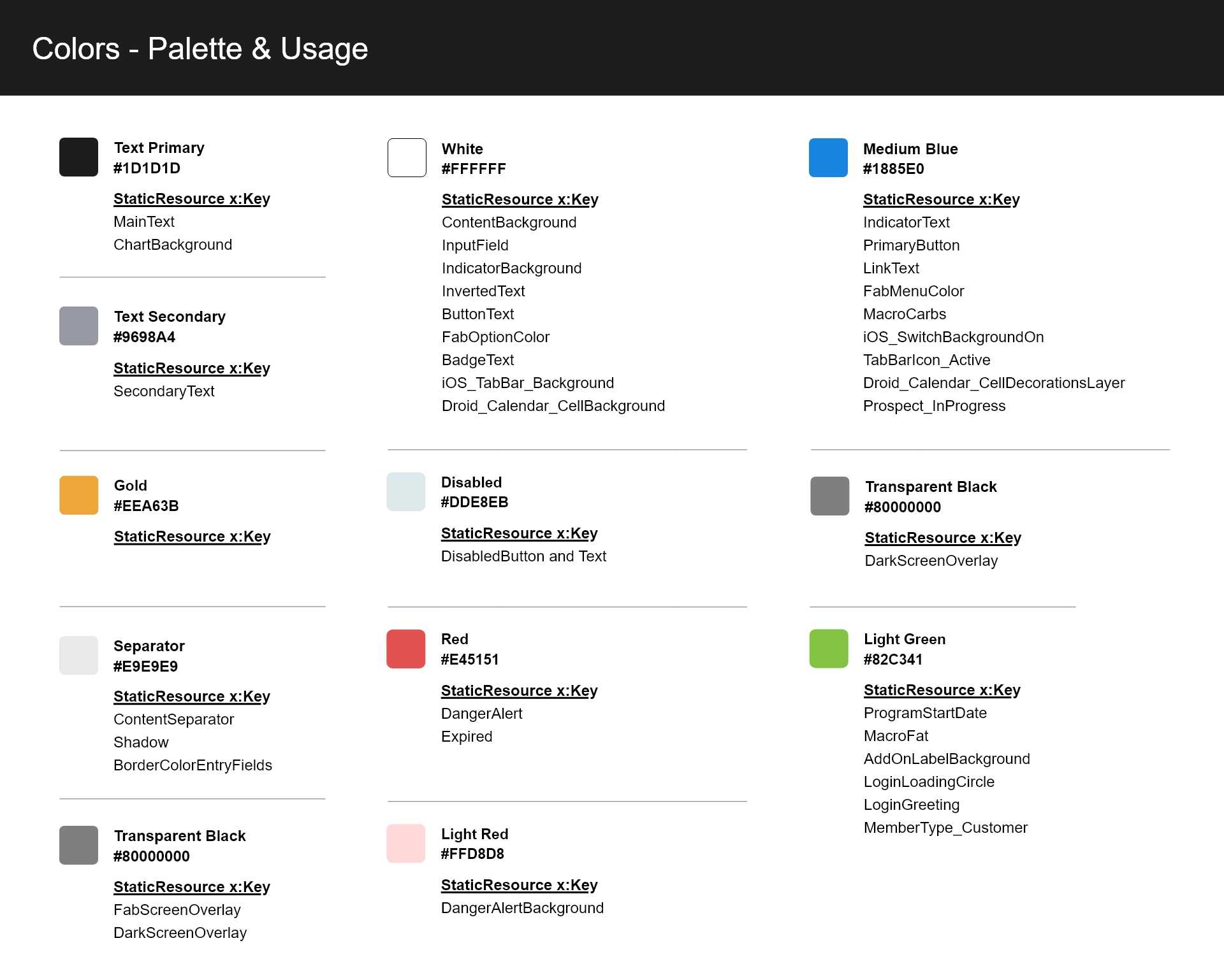Select the Light Green color swatch
Screen dimensions: 1224x980
828,649
